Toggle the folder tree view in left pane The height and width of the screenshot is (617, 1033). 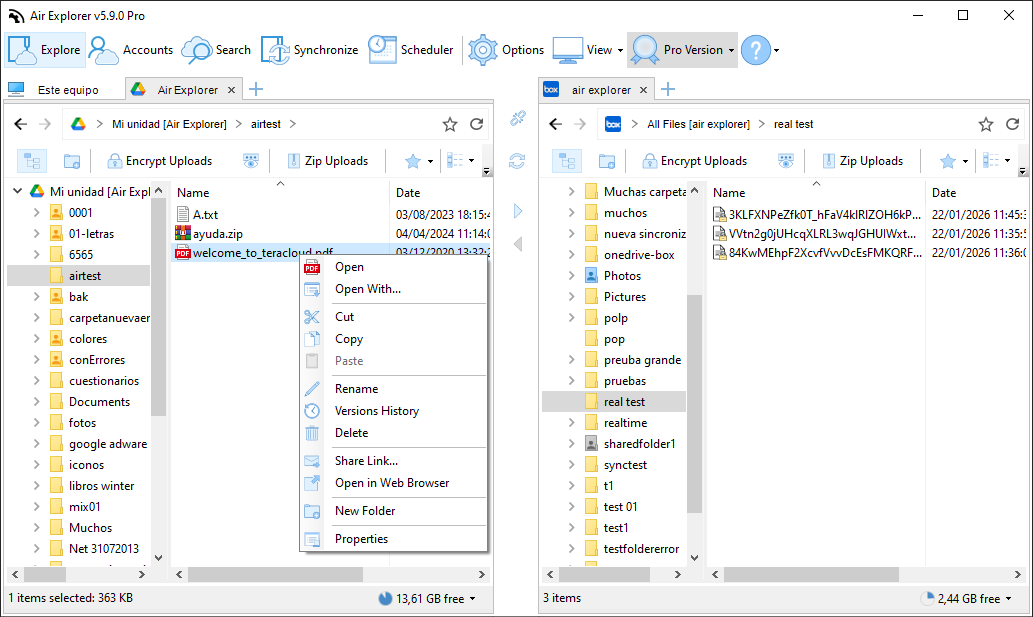tap(31, 160)
